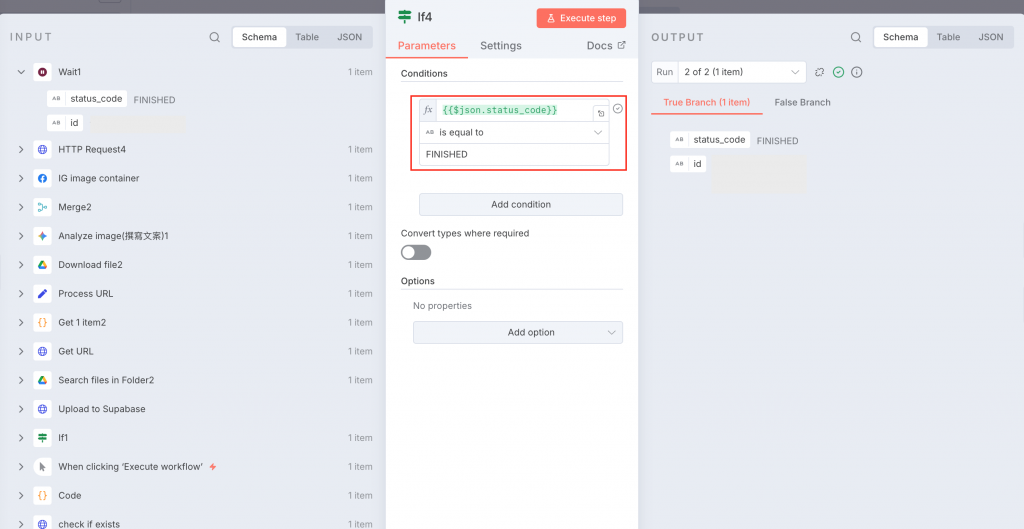Open the Docs link

(x=605, y=46)
